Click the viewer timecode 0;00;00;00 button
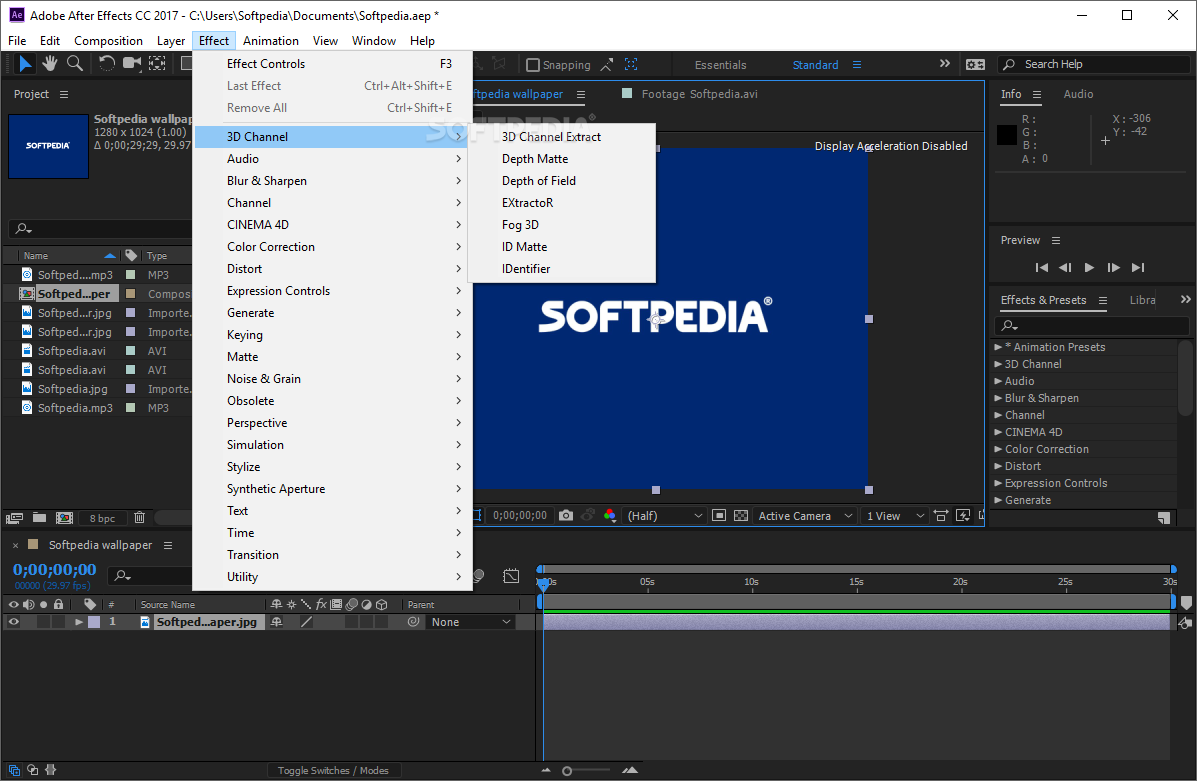Image resolution: width=1197 pixels, height=781 pixels. (x=520, y=516)
